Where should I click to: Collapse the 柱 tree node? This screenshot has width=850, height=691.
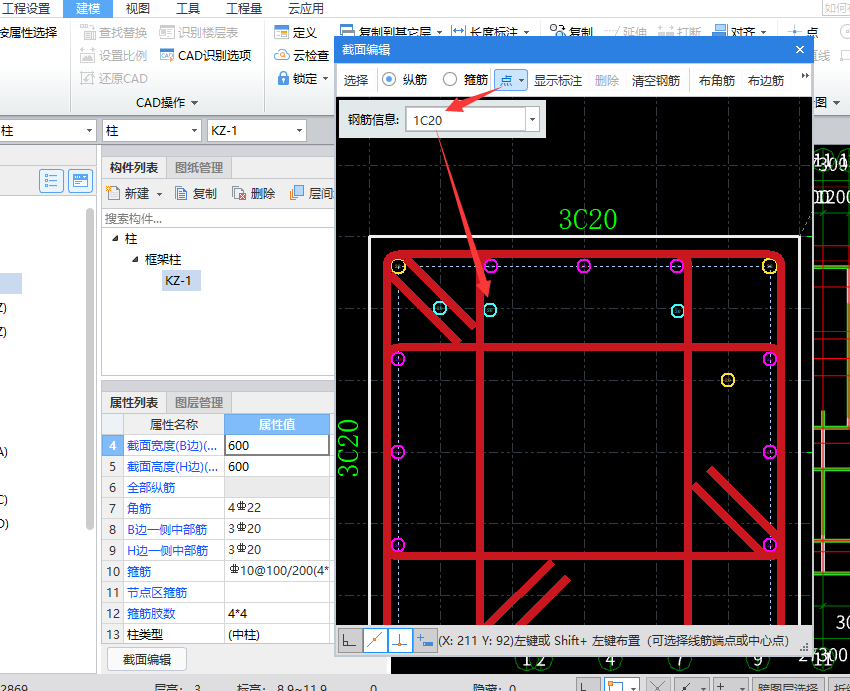[115, 238]
